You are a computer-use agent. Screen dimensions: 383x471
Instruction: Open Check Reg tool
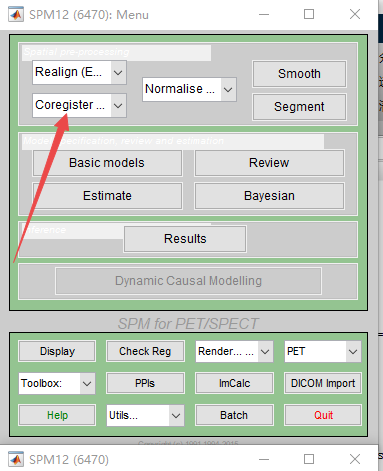click(x=145, y=351)
